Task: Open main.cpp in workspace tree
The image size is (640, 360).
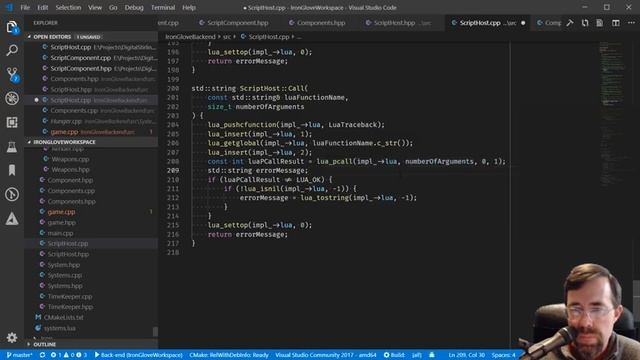Action: (91, 233)
